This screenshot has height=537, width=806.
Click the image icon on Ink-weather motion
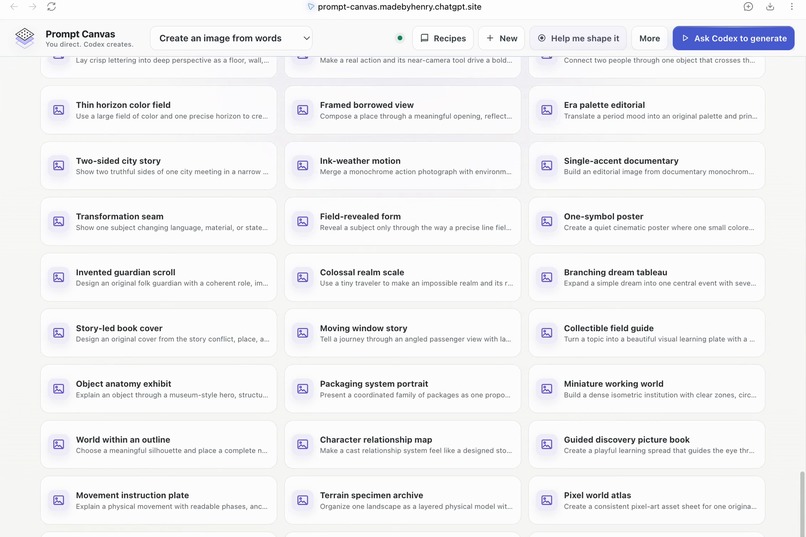[303, 165]
